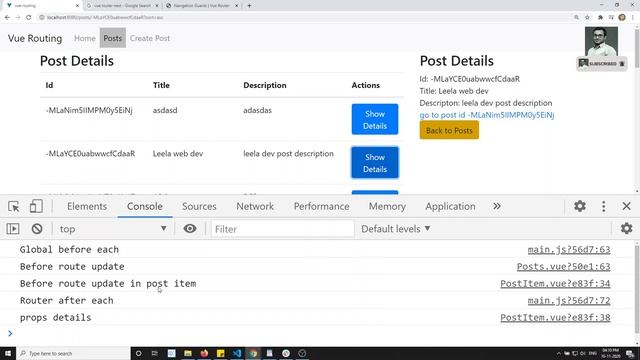This screenshot has width=640, height=360.
Task: Open the Performance tab
Action: point(322,206)
